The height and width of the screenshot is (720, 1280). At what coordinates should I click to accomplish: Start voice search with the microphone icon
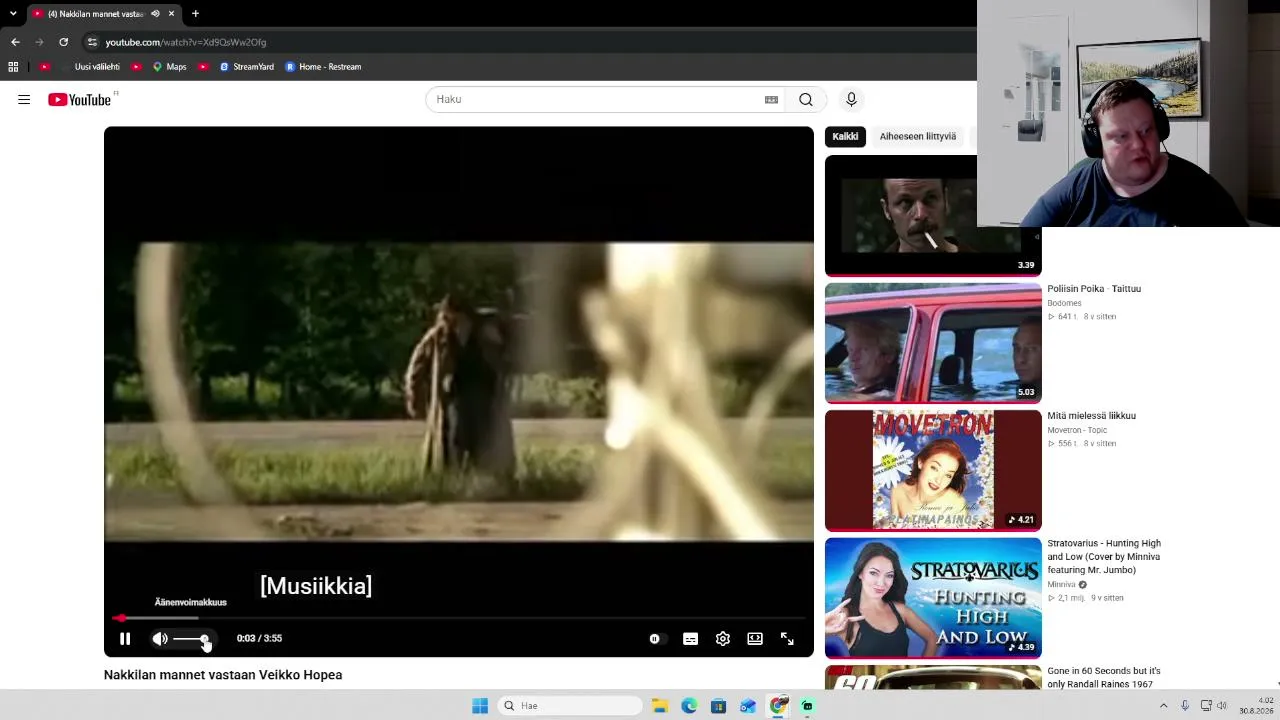[x=851, y=99]
